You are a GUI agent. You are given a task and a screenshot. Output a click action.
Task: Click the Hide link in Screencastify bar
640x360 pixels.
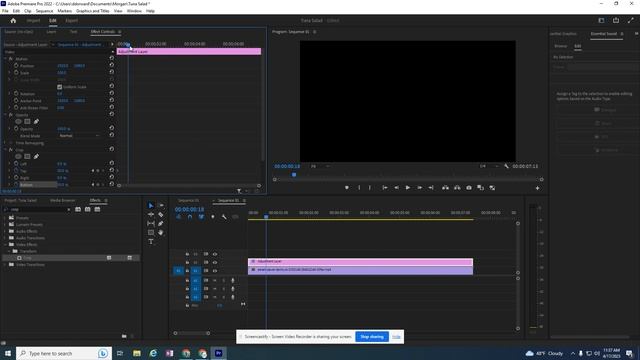[396, 337]
